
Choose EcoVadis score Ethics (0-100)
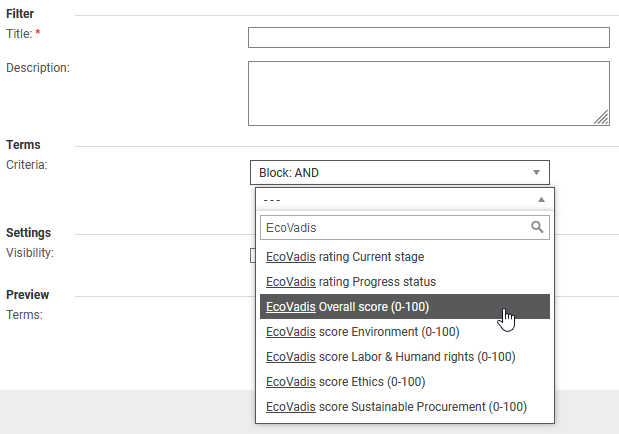coord(346,382)
